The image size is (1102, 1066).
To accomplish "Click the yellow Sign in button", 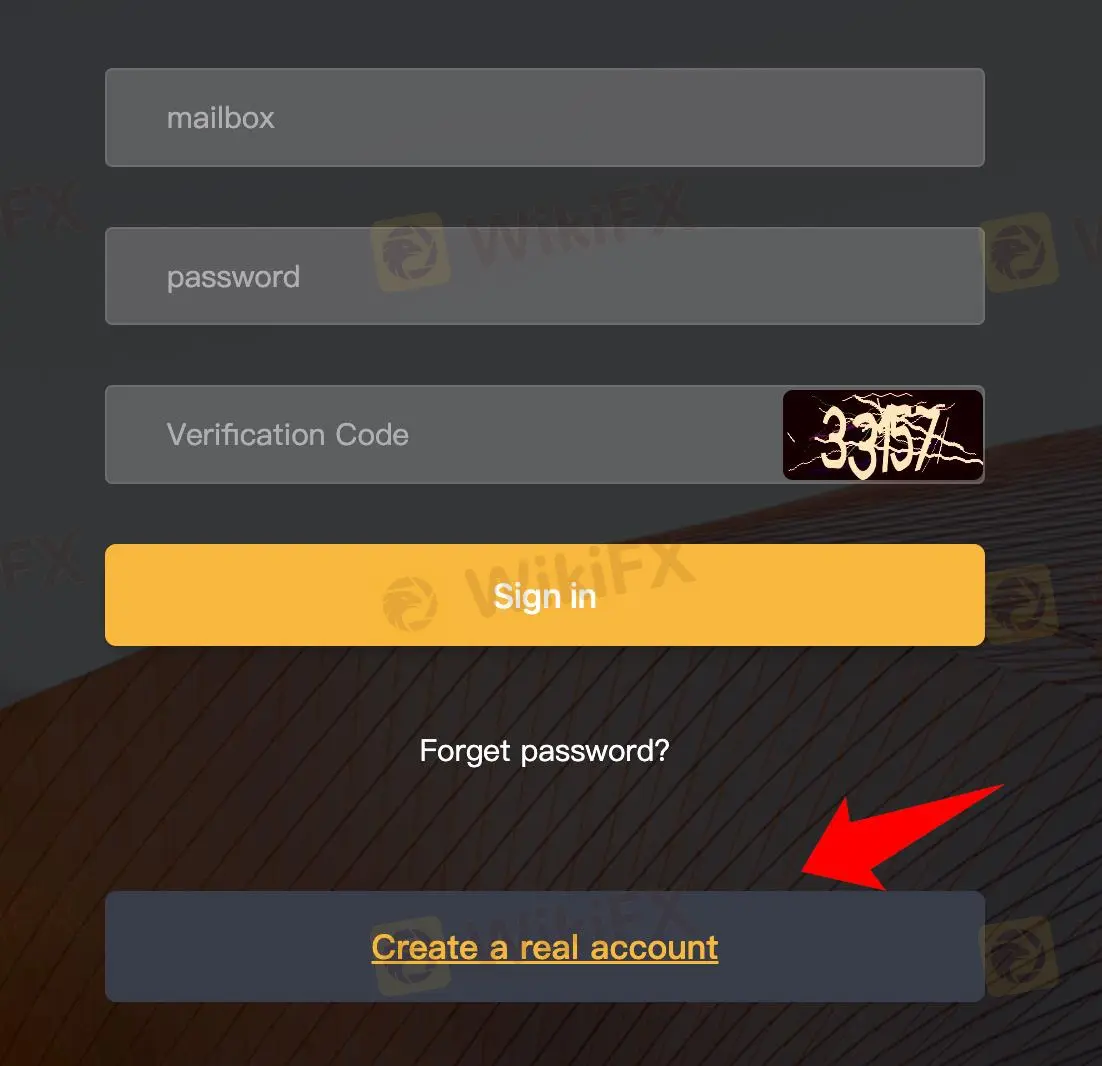I will point(545,594).
